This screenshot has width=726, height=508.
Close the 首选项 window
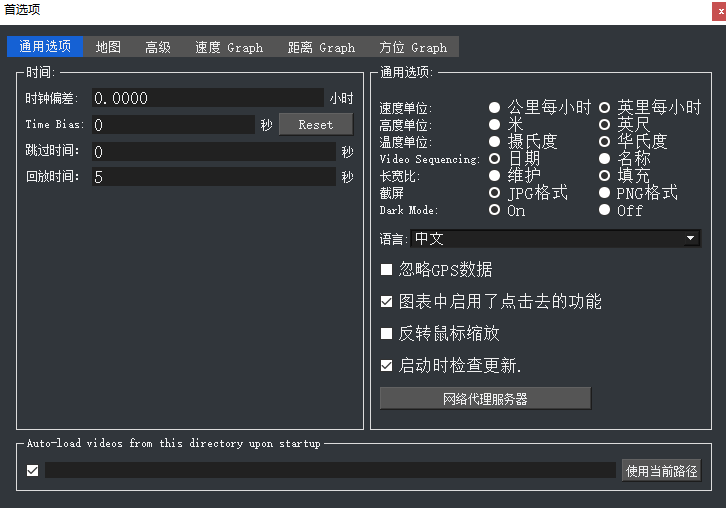point(719,12)
